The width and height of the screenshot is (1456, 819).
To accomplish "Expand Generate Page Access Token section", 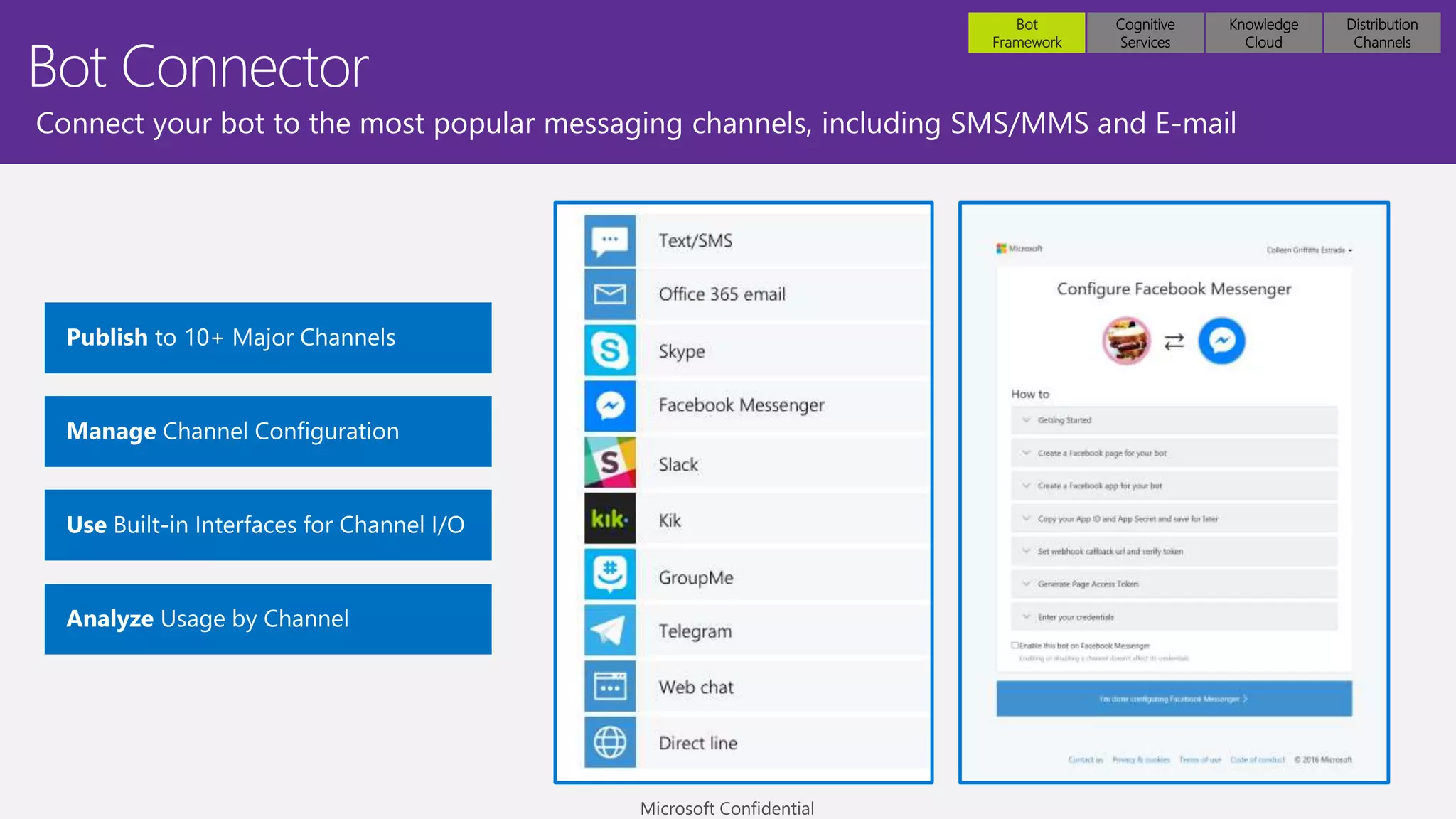I will click(1174, 584).
